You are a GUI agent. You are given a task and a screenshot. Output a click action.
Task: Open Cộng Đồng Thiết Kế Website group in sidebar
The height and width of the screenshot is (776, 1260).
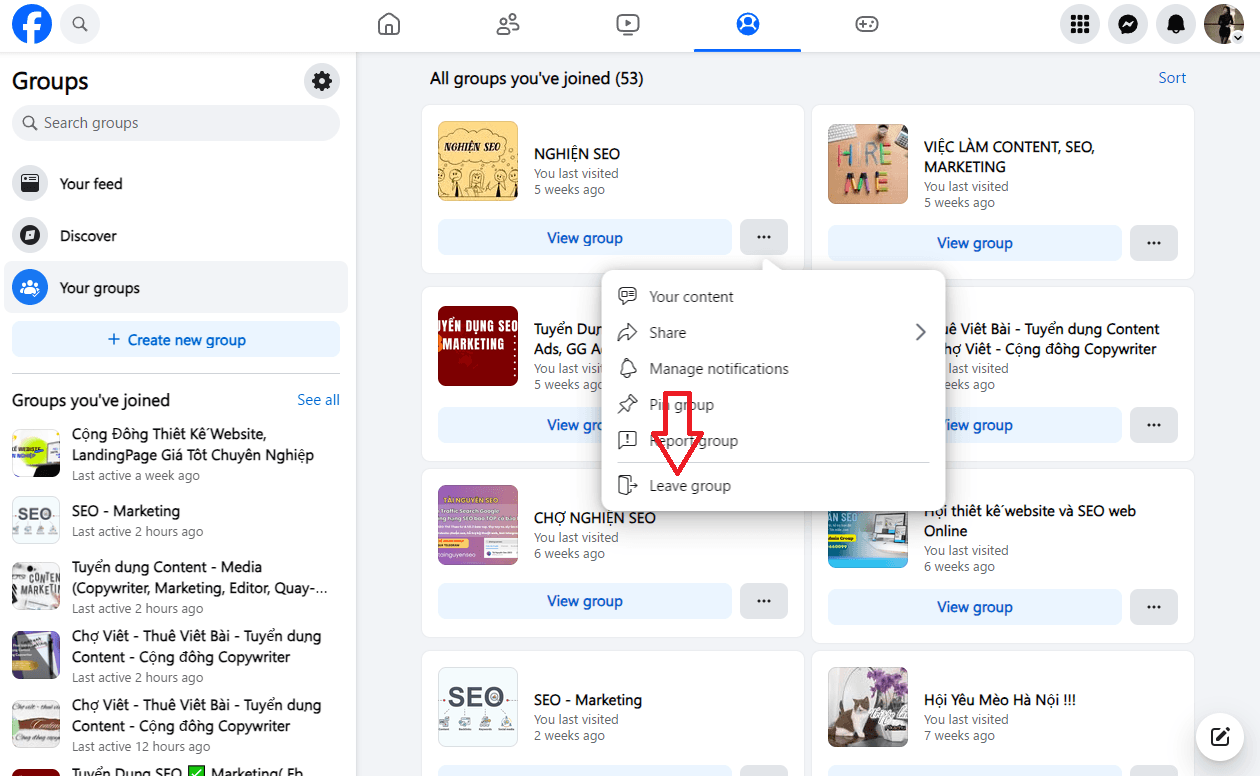tap(176, 454)
